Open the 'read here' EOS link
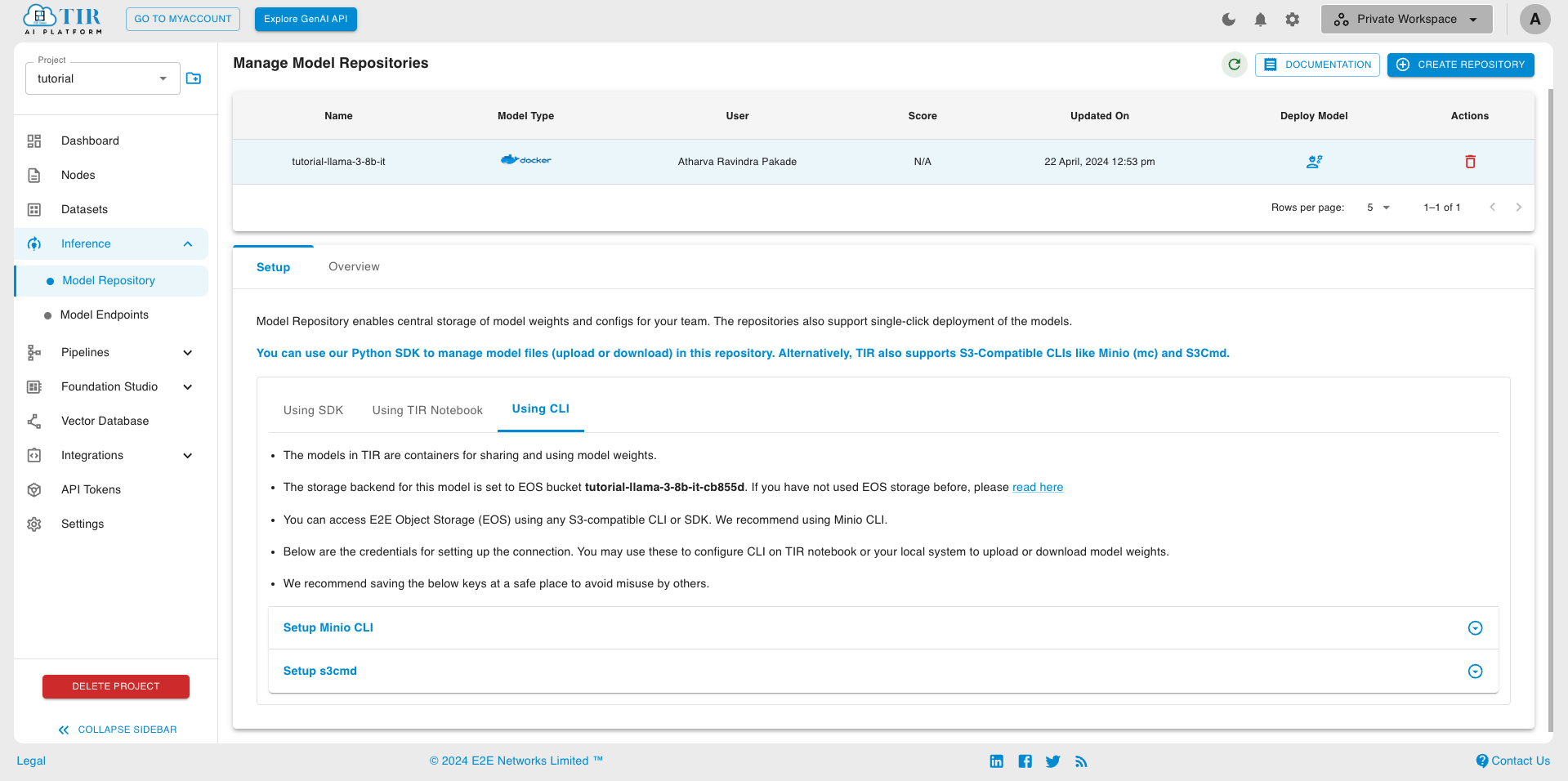 click(x=1038, y=487)
